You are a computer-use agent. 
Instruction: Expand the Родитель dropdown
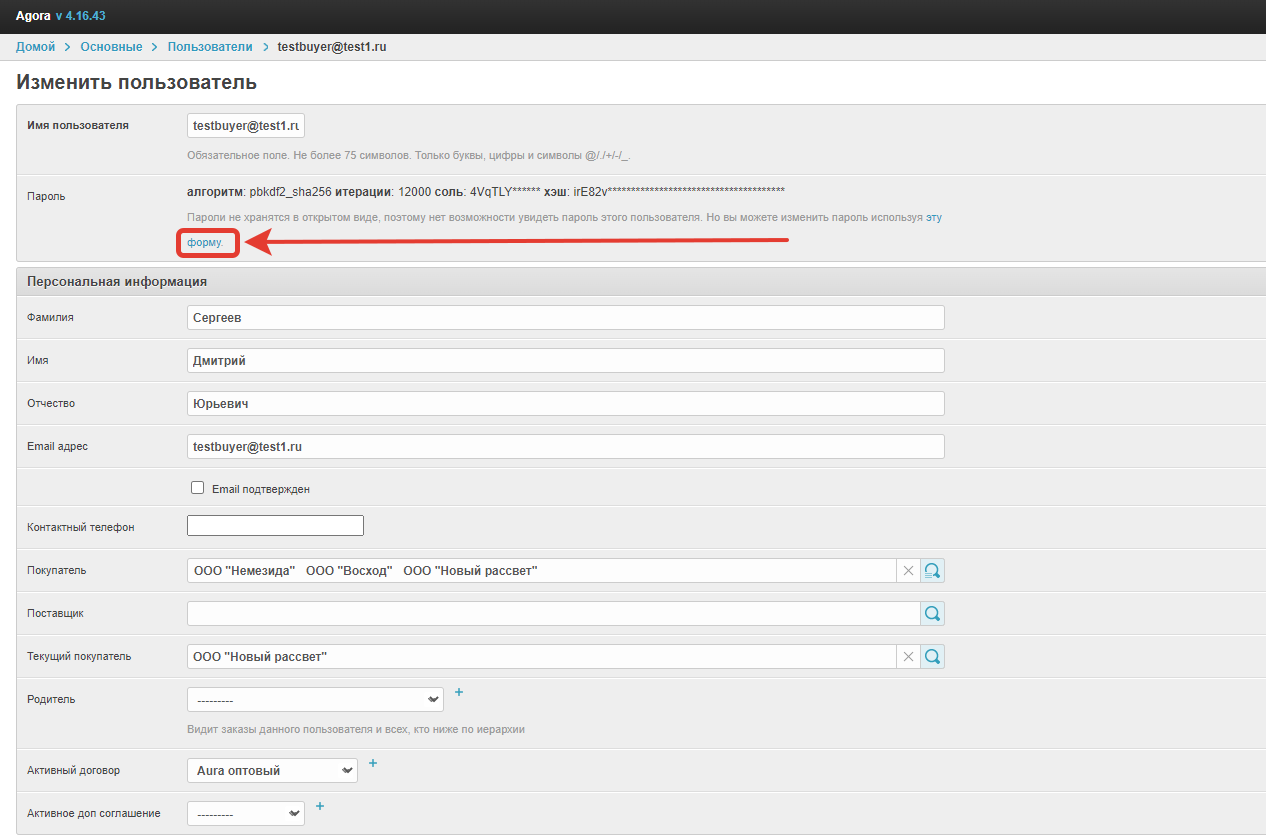tap(315, 700)
